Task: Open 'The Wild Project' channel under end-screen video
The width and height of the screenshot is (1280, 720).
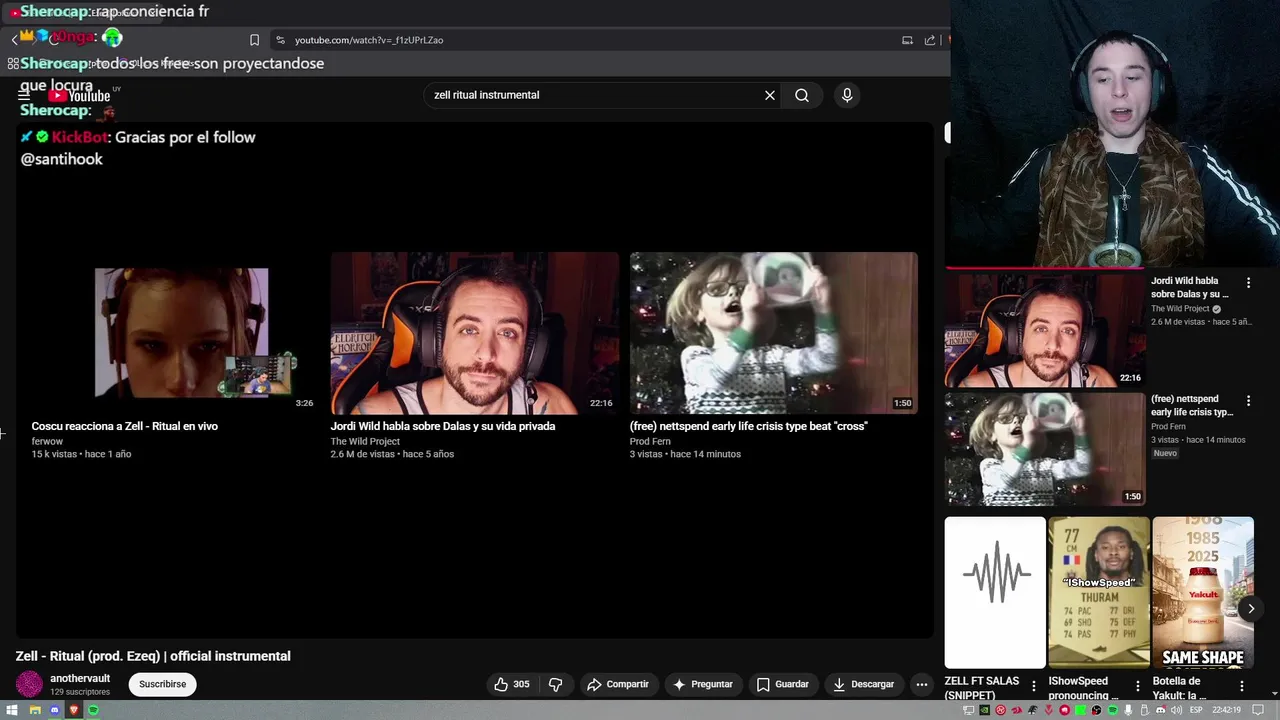Action: point(365,441)
